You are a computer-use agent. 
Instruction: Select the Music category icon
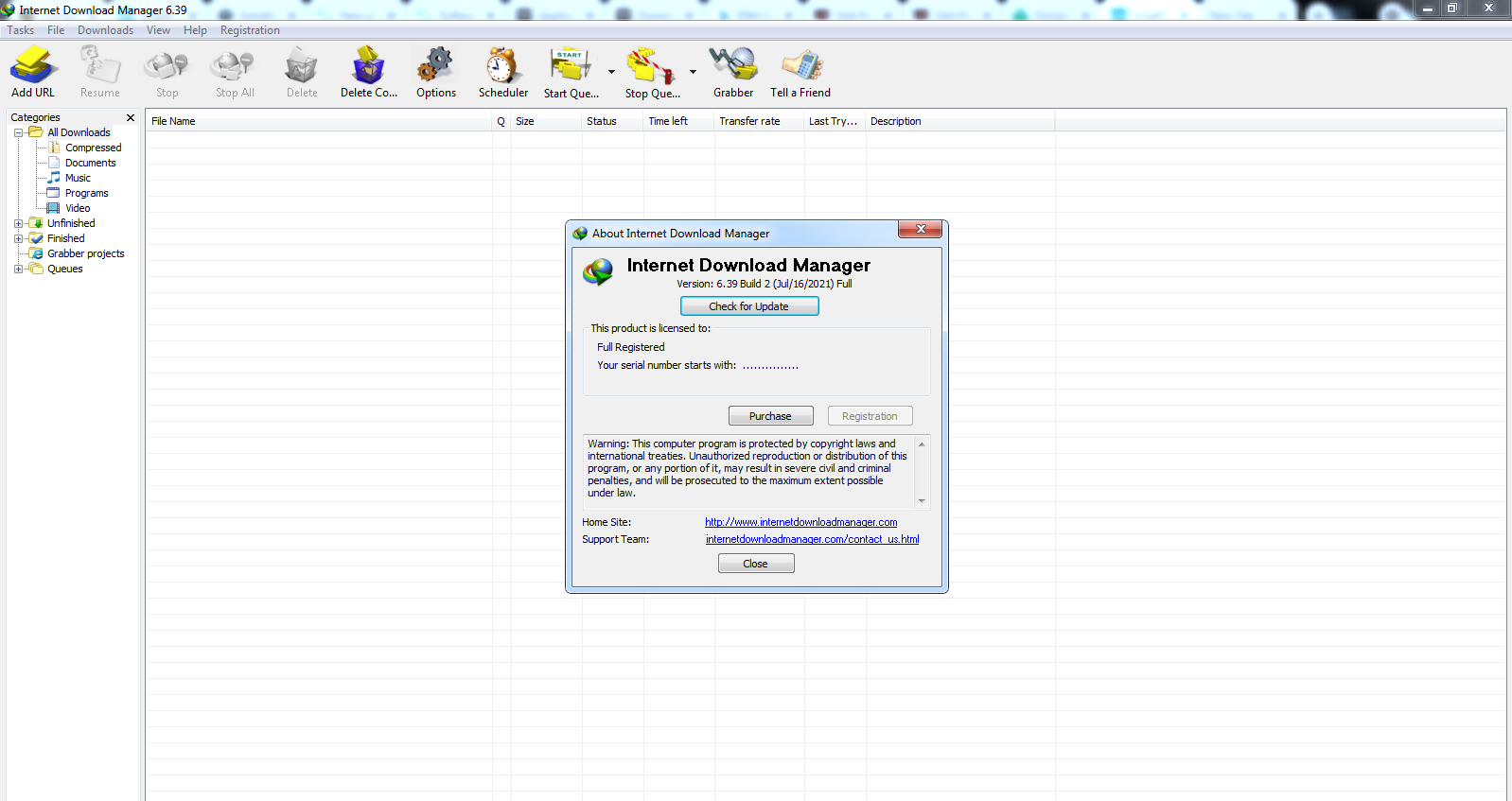54,178
